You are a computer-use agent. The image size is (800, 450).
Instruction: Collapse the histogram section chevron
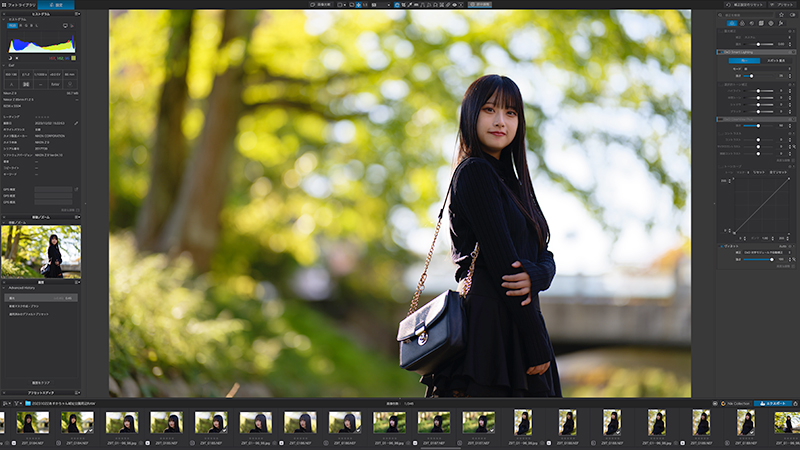point(4,19)
